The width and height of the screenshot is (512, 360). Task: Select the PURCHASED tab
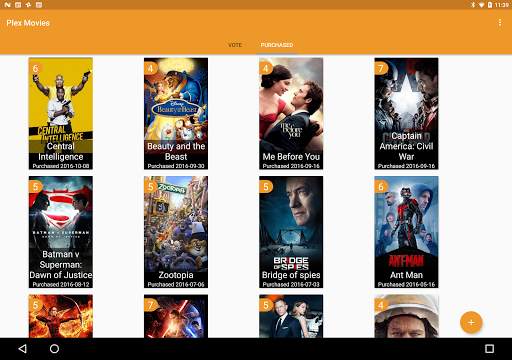point(277,45)
